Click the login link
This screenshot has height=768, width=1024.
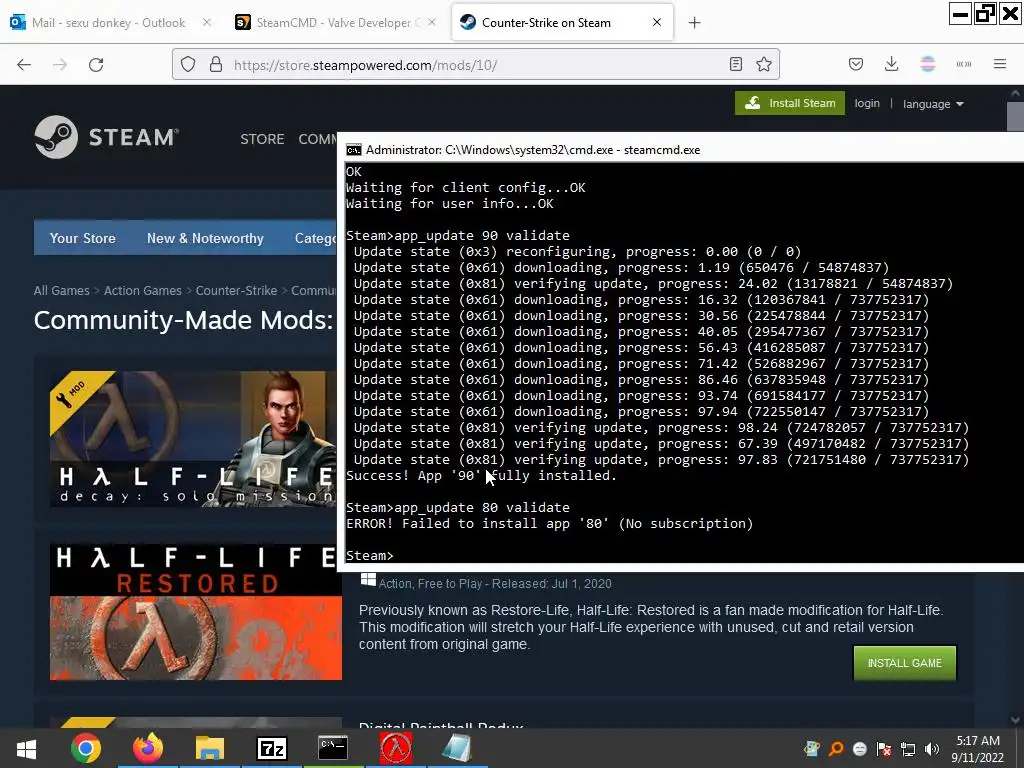click(867, 103)
